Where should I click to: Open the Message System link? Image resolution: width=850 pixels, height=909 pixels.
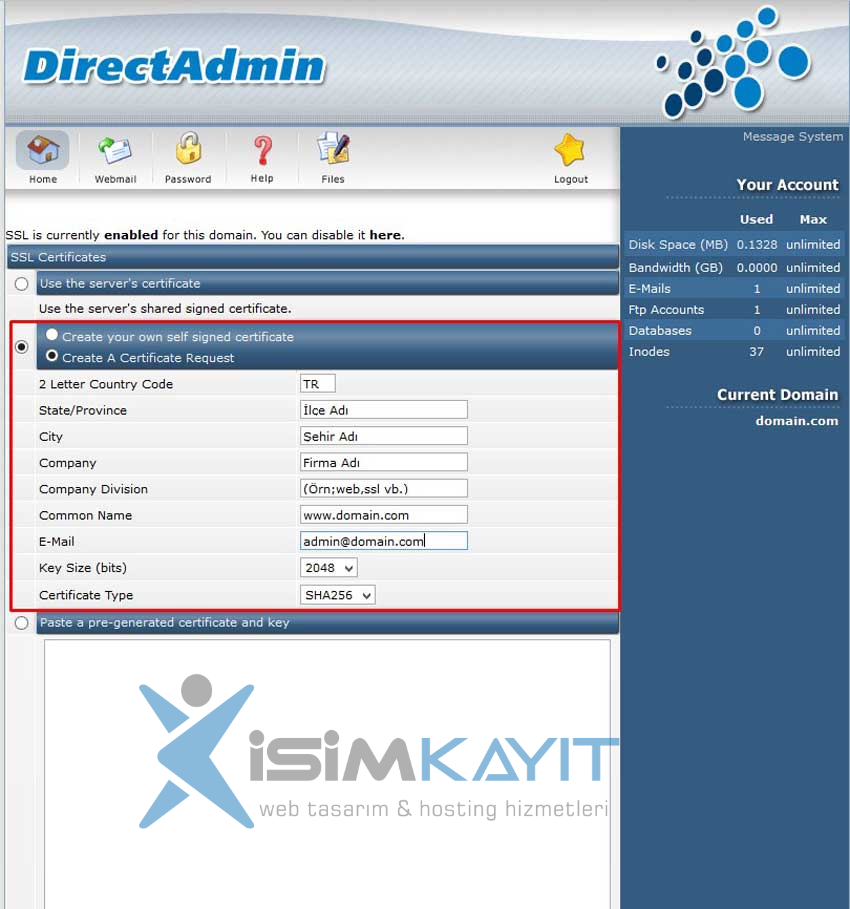pyautogui.click(x=793, y=137)
